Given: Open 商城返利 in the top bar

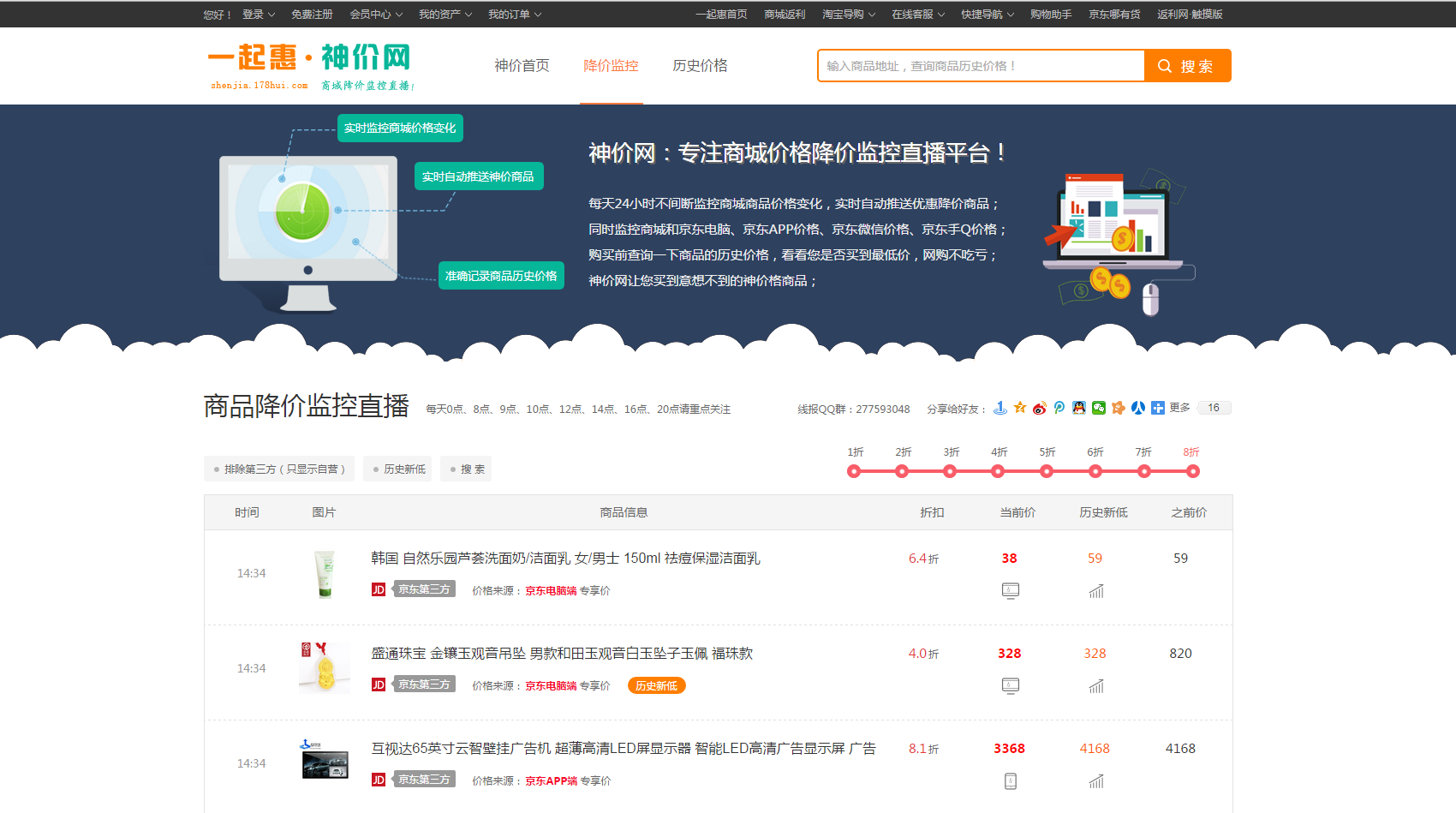Looking at the screenshot, I should click(785, 15).
